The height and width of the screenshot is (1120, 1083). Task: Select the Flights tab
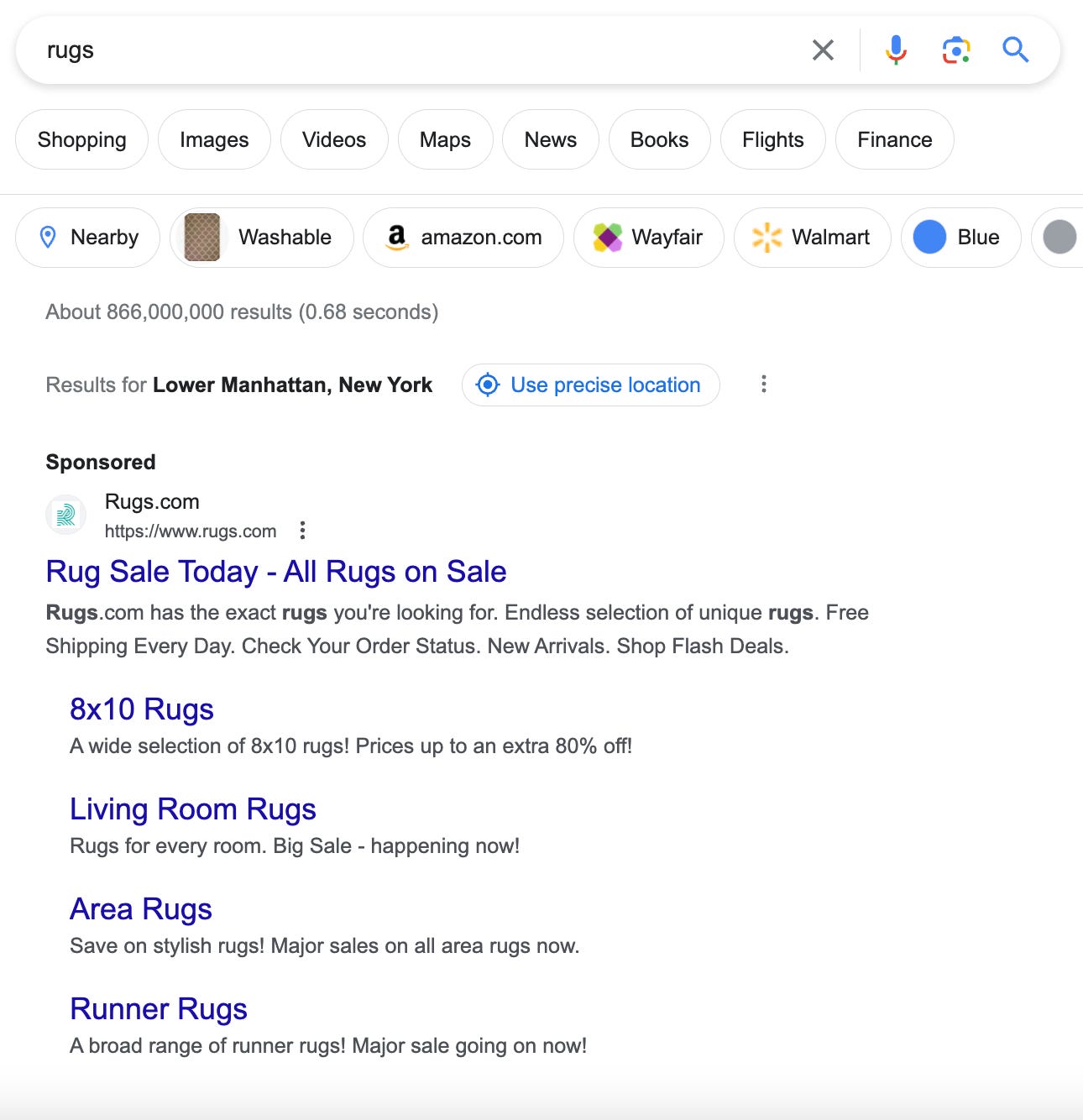click(x=773, y=139)
